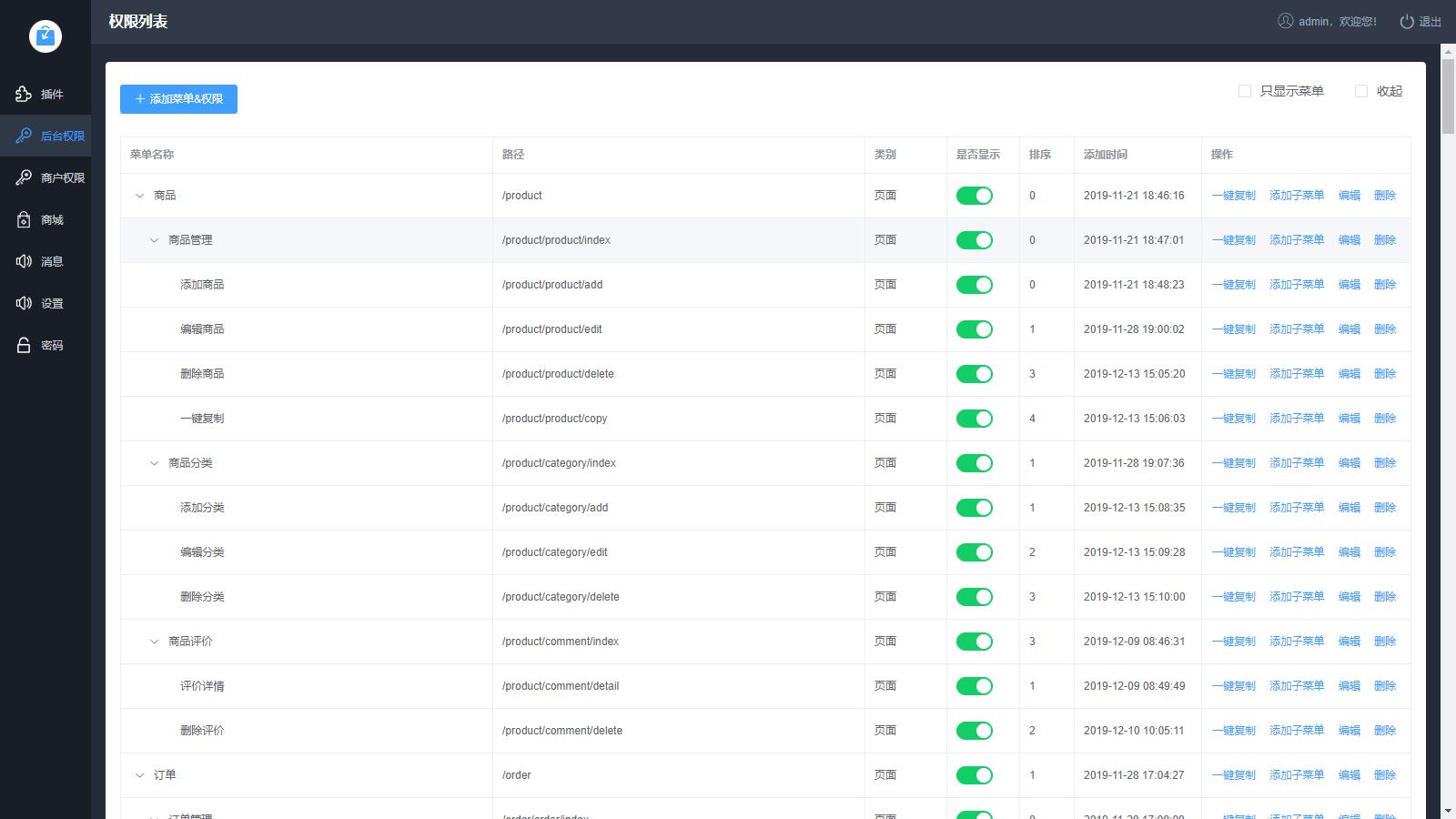Click the shop bag 商城 sidebar icon
The width and height of the screenshot is (1456, 819).
pyautogui.click(x=24, y=219)
